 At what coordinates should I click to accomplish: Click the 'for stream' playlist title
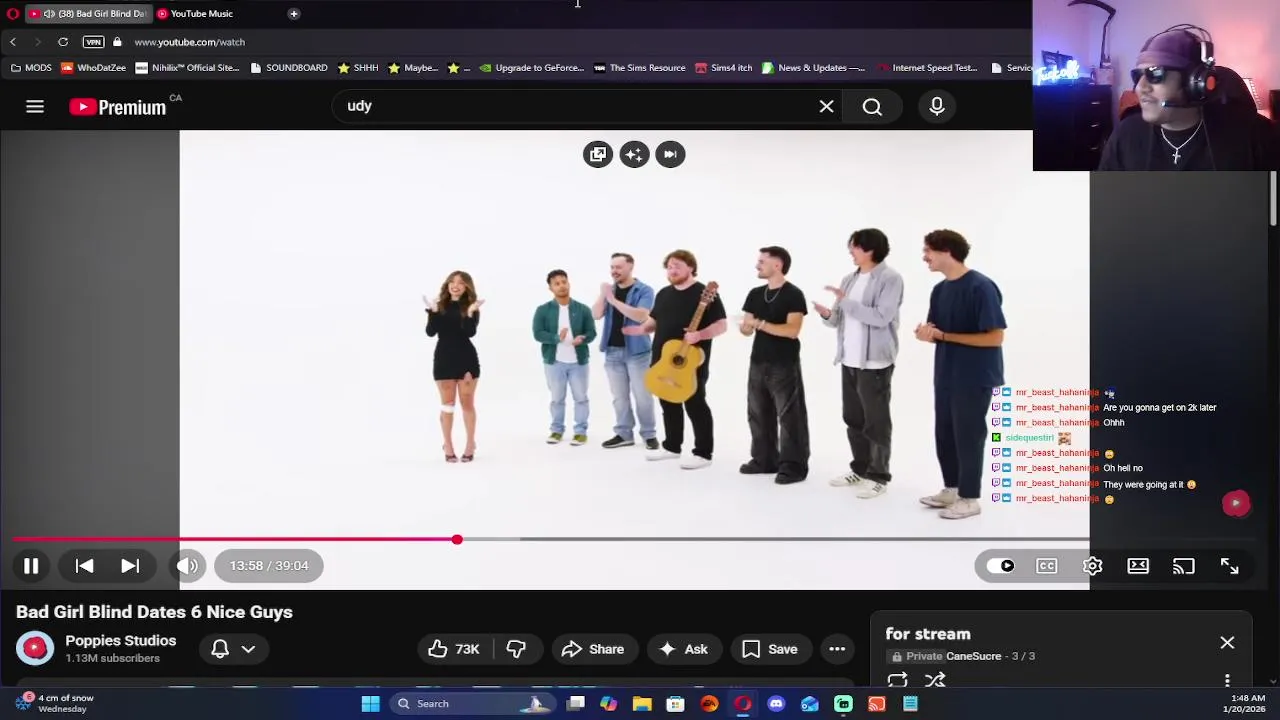point(928,634)
